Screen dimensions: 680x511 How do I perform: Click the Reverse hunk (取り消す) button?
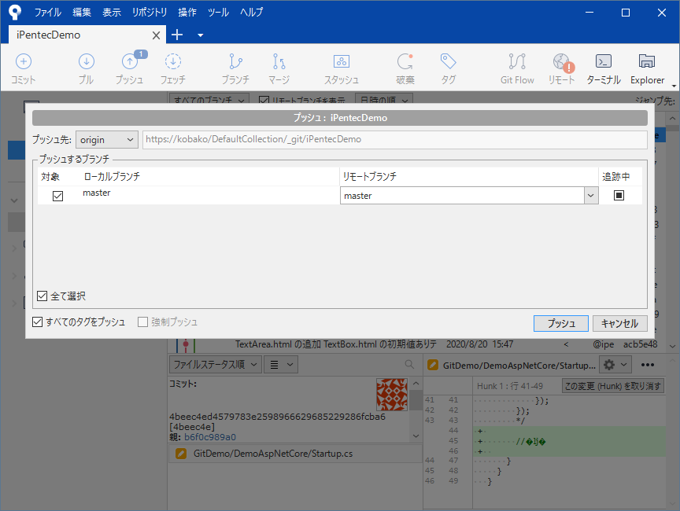[613, 386]
